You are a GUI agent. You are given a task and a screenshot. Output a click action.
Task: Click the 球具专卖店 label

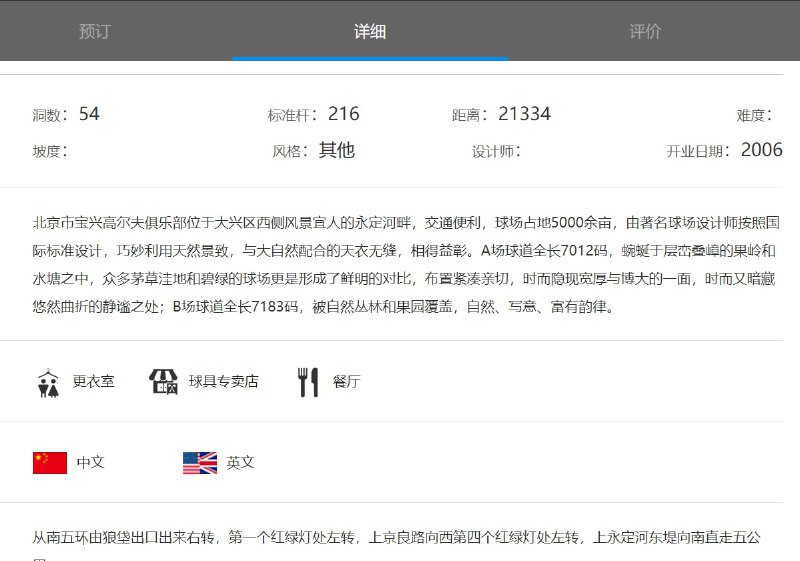(x=223, y=381)
